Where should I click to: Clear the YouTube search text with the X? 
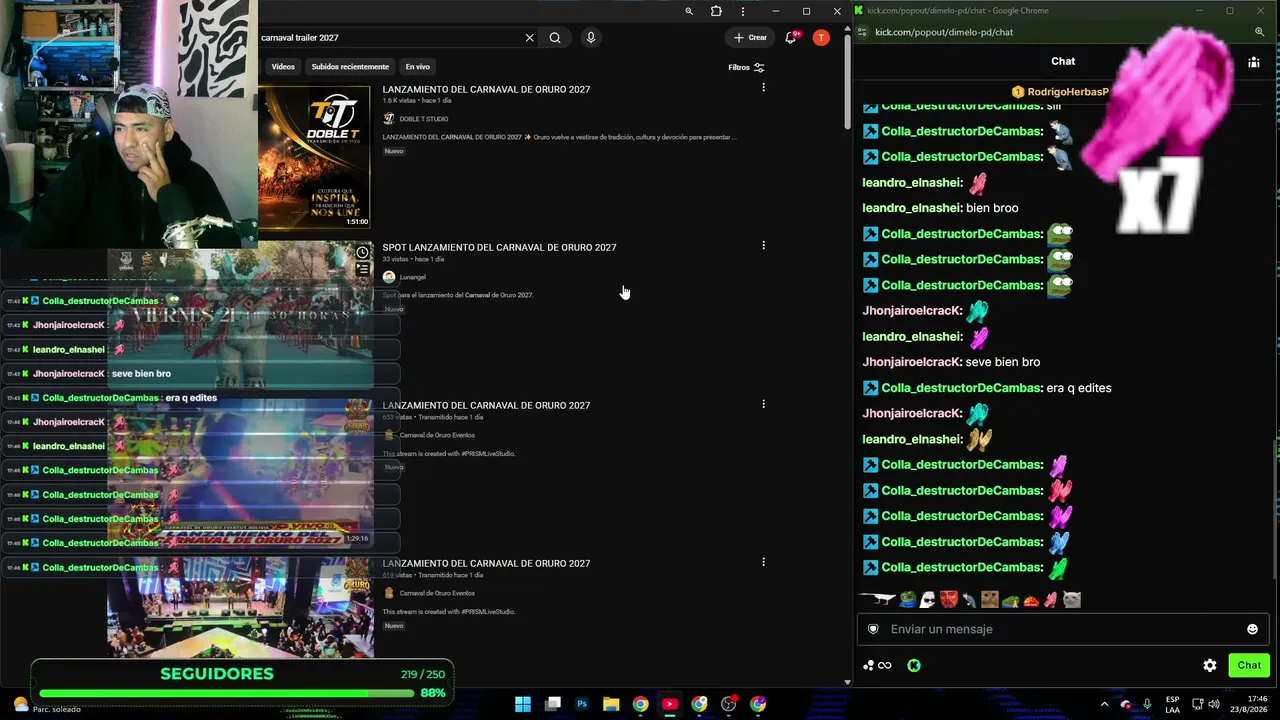530,38
